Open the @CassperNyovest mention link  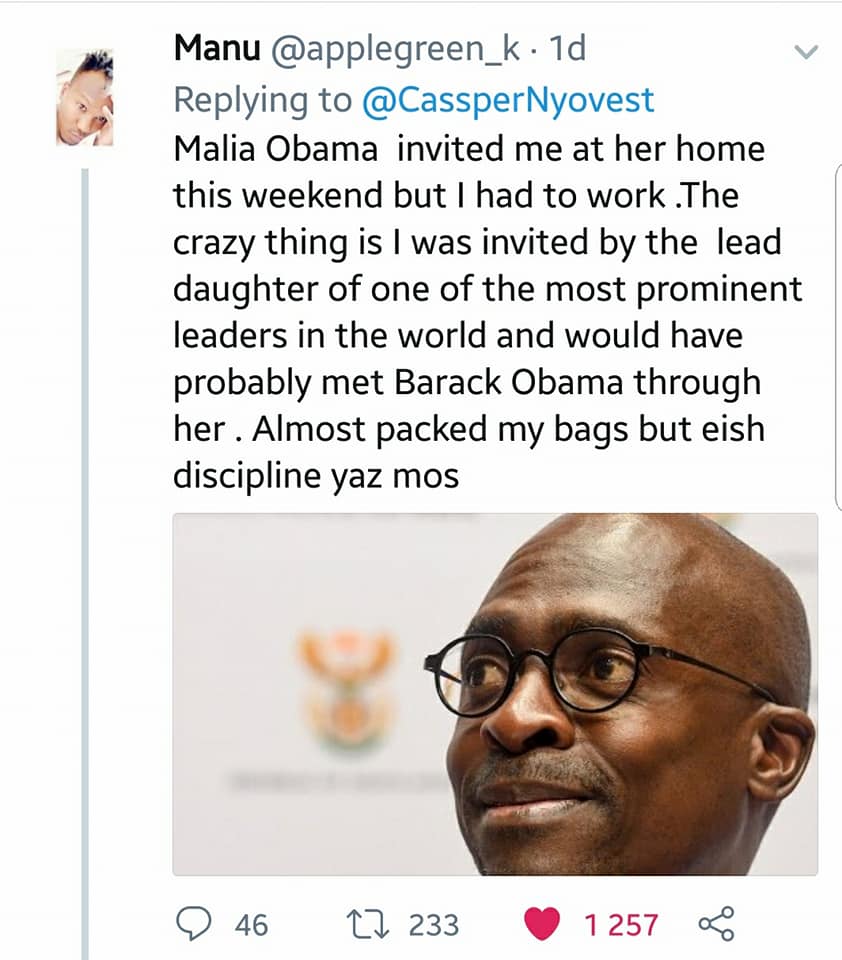click(x=508, y=100)
